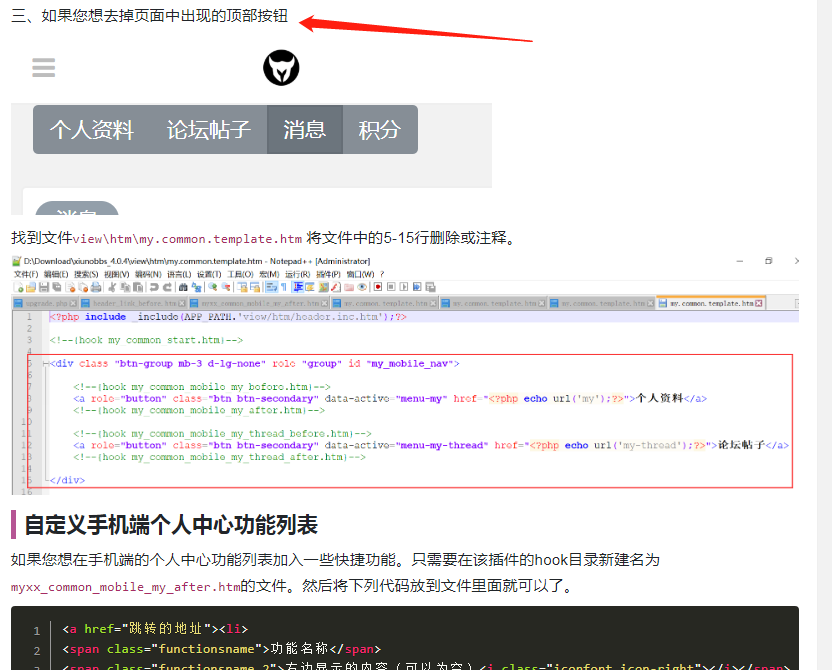Screen dimensions: 832x670
Task: Switch to myxx_common_mobile_my_after.htm editor tab
Action: click(259, 303)
